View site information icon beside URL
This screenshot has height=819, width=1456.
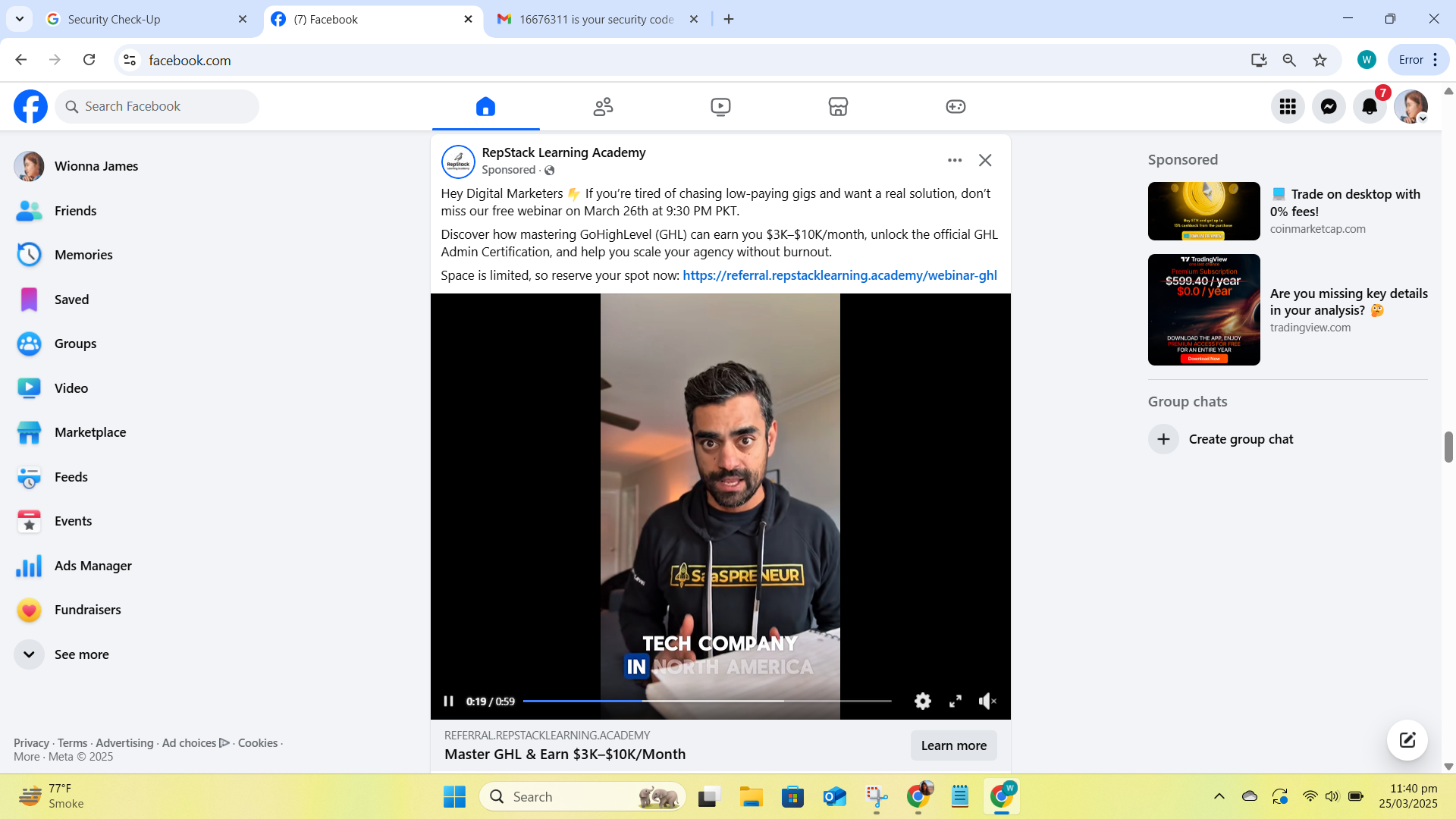tap(130, 60)
